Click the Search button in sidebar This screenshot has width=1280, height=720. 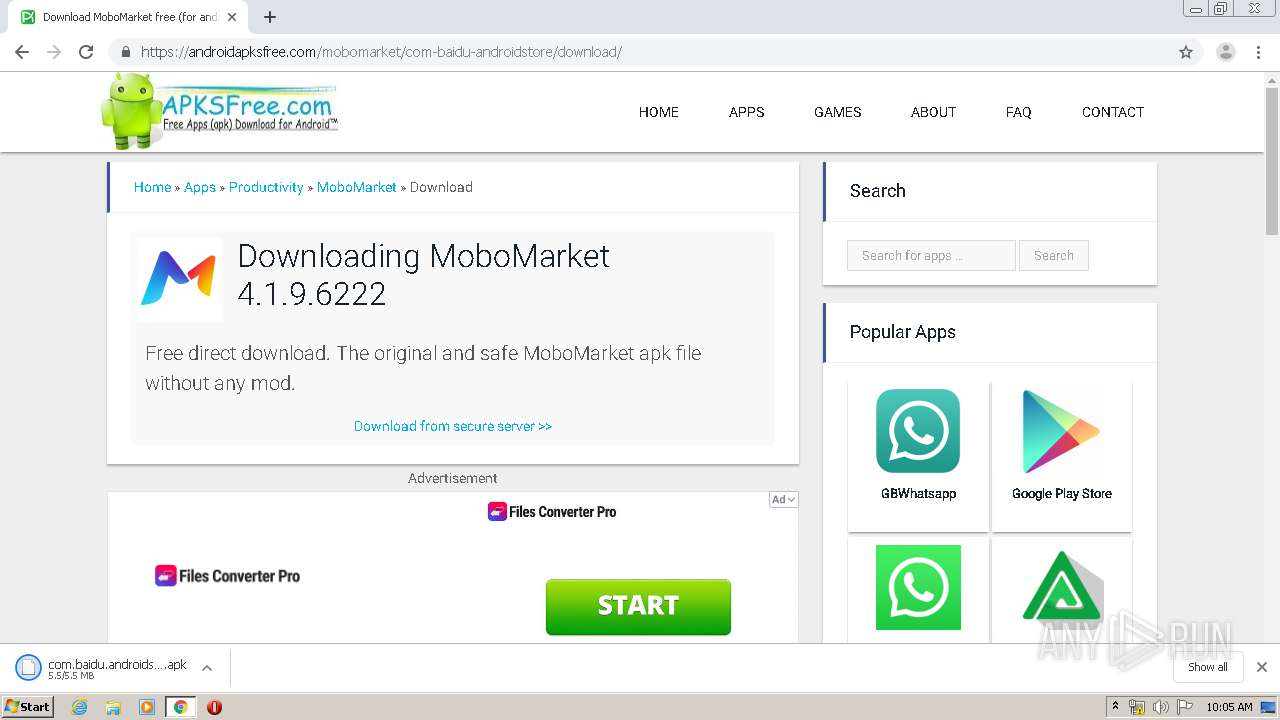(1054, 255)
